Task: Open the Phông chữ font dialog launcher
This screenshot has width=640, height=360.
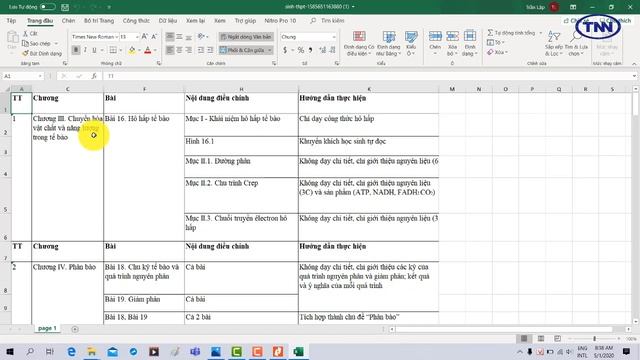Action: tap(159, 63)
